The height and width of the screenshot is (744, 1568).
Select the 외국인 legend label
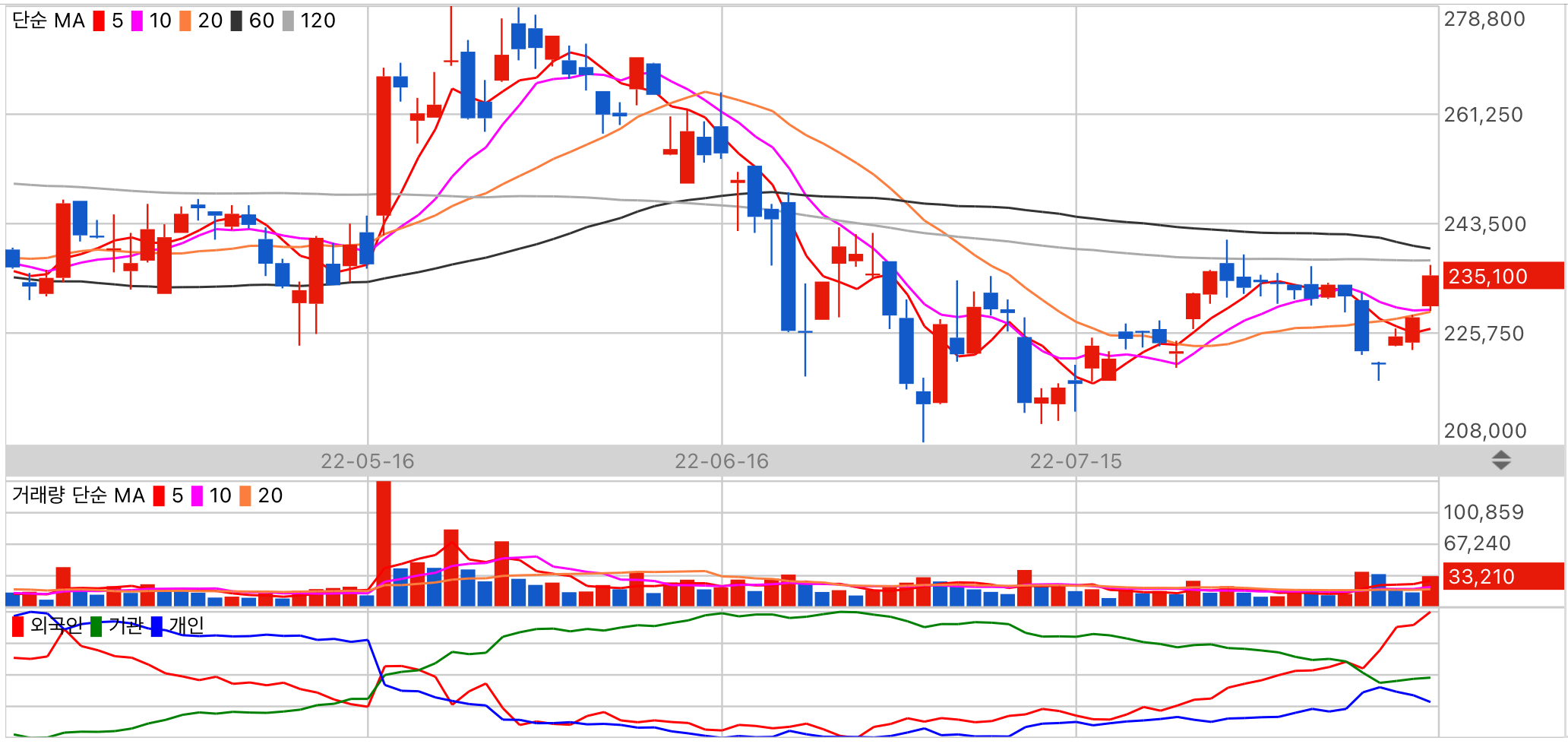(56, 625)
